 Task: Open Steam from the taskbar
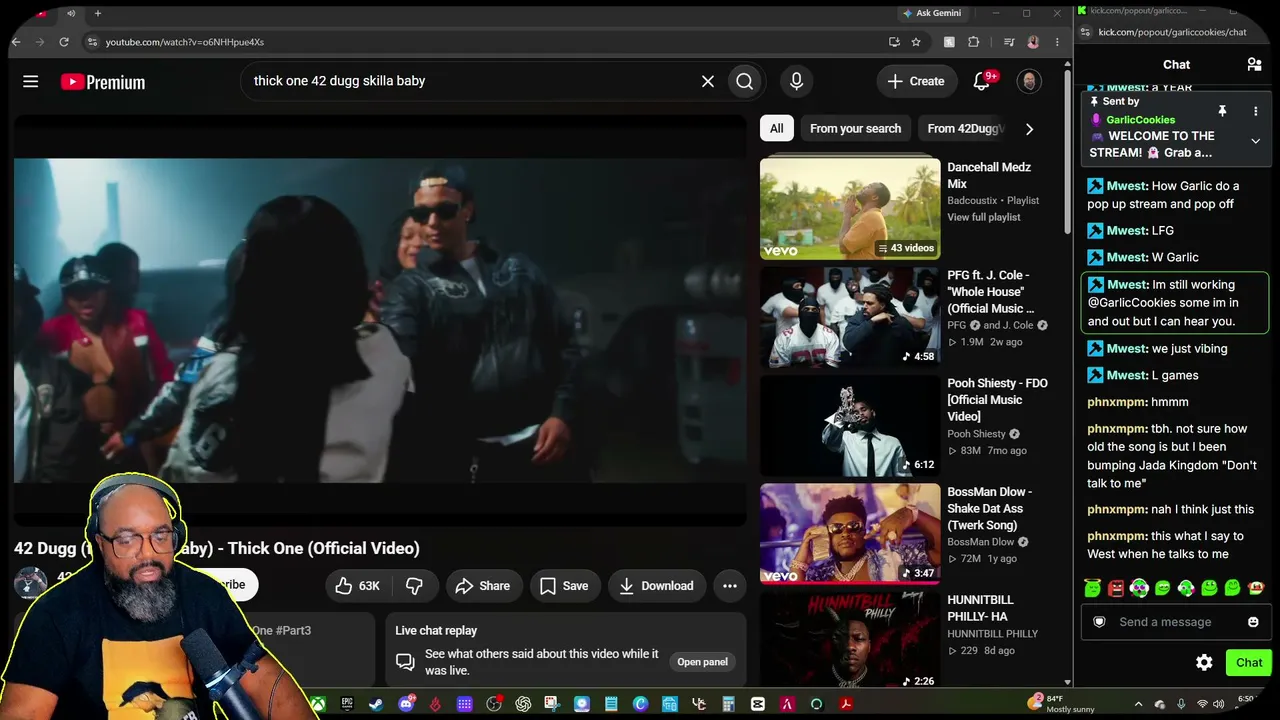(376, 704)
